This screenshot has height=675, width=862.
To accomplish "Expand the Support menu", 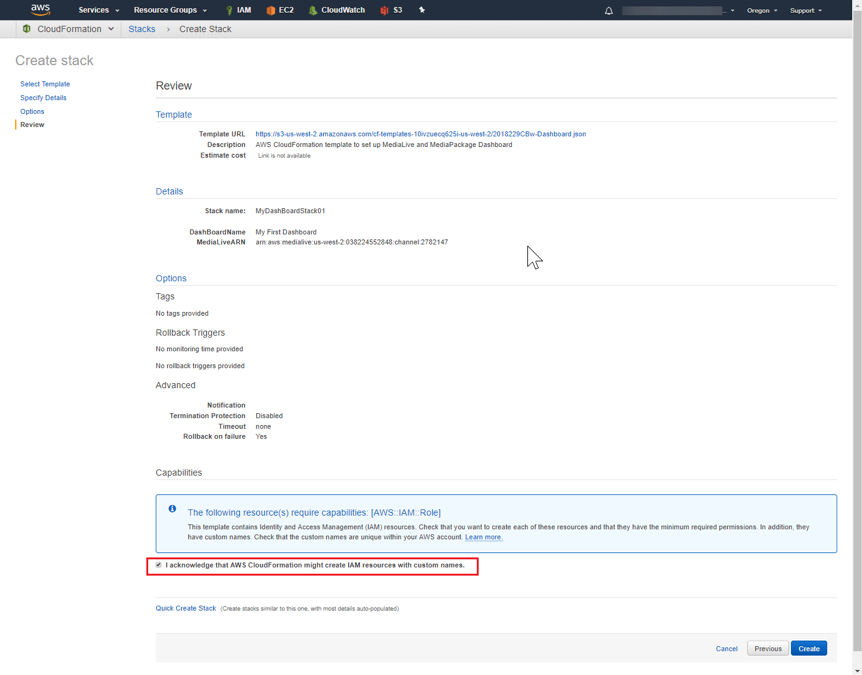I will (x=806, y=10).
